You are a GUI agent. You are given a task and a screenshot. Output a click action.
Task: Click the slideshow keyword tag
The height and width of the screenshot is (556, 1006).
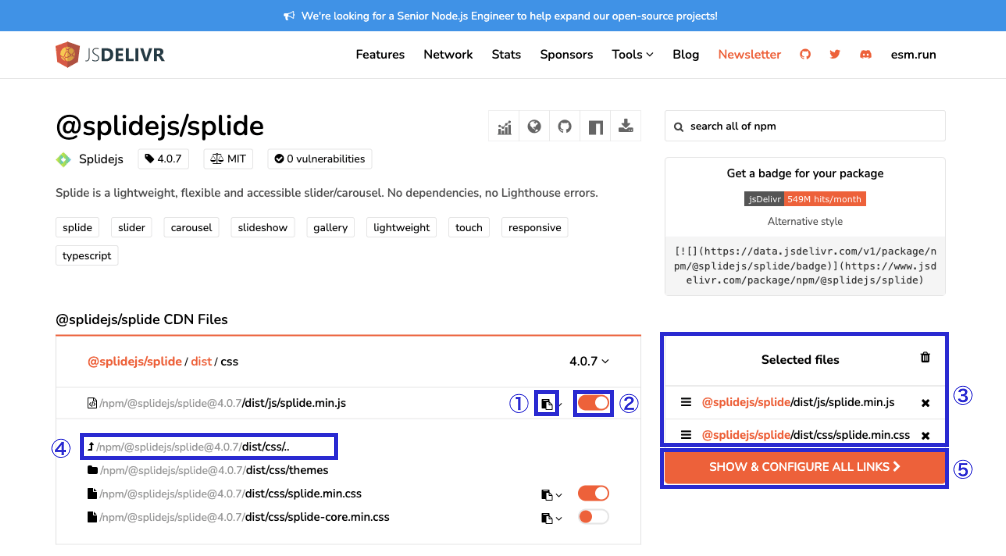[x=262, y=228]
